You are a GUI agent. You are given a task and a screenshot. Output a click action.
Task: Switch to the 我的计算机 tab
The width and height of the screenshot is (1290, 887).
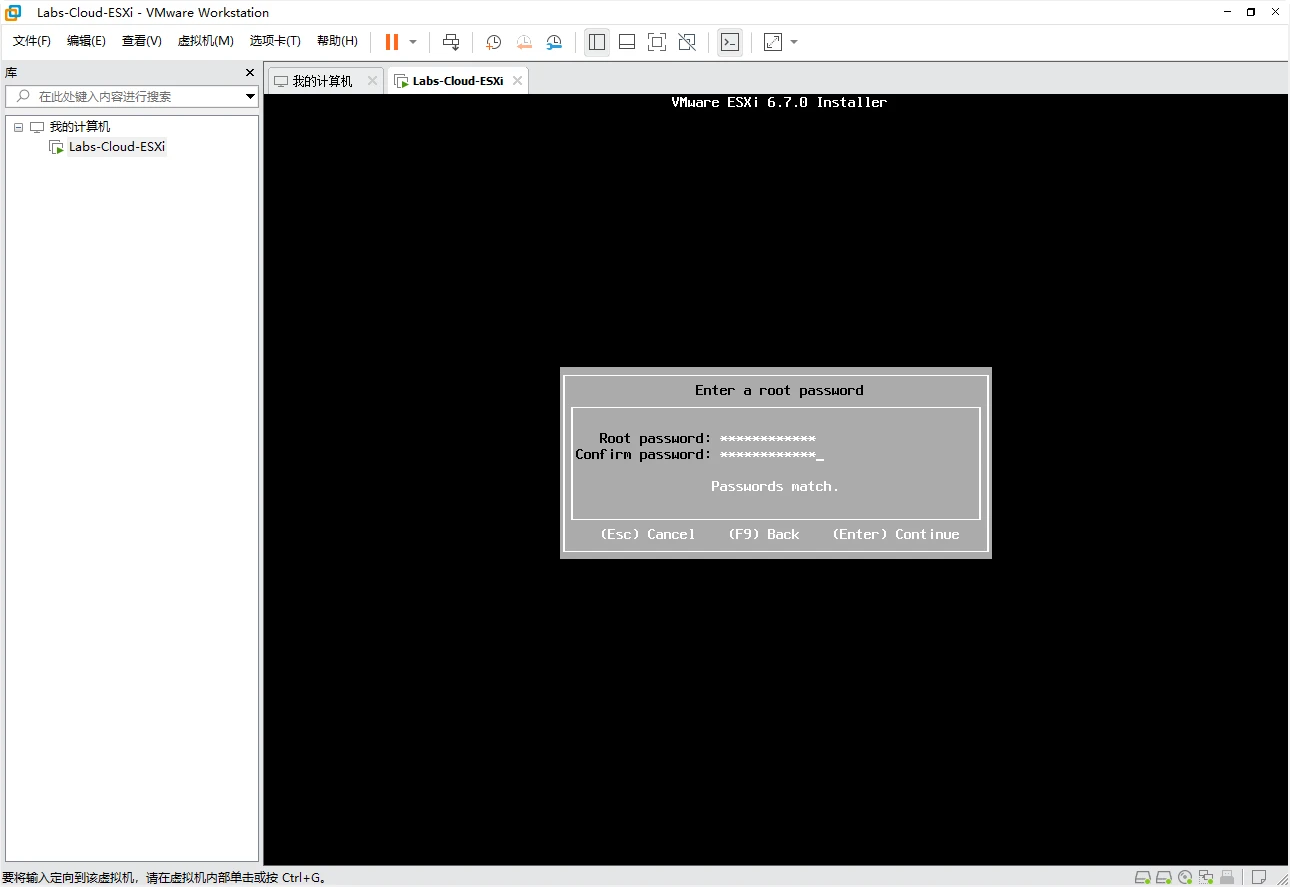pyautogui.click(x=322, y=81)
